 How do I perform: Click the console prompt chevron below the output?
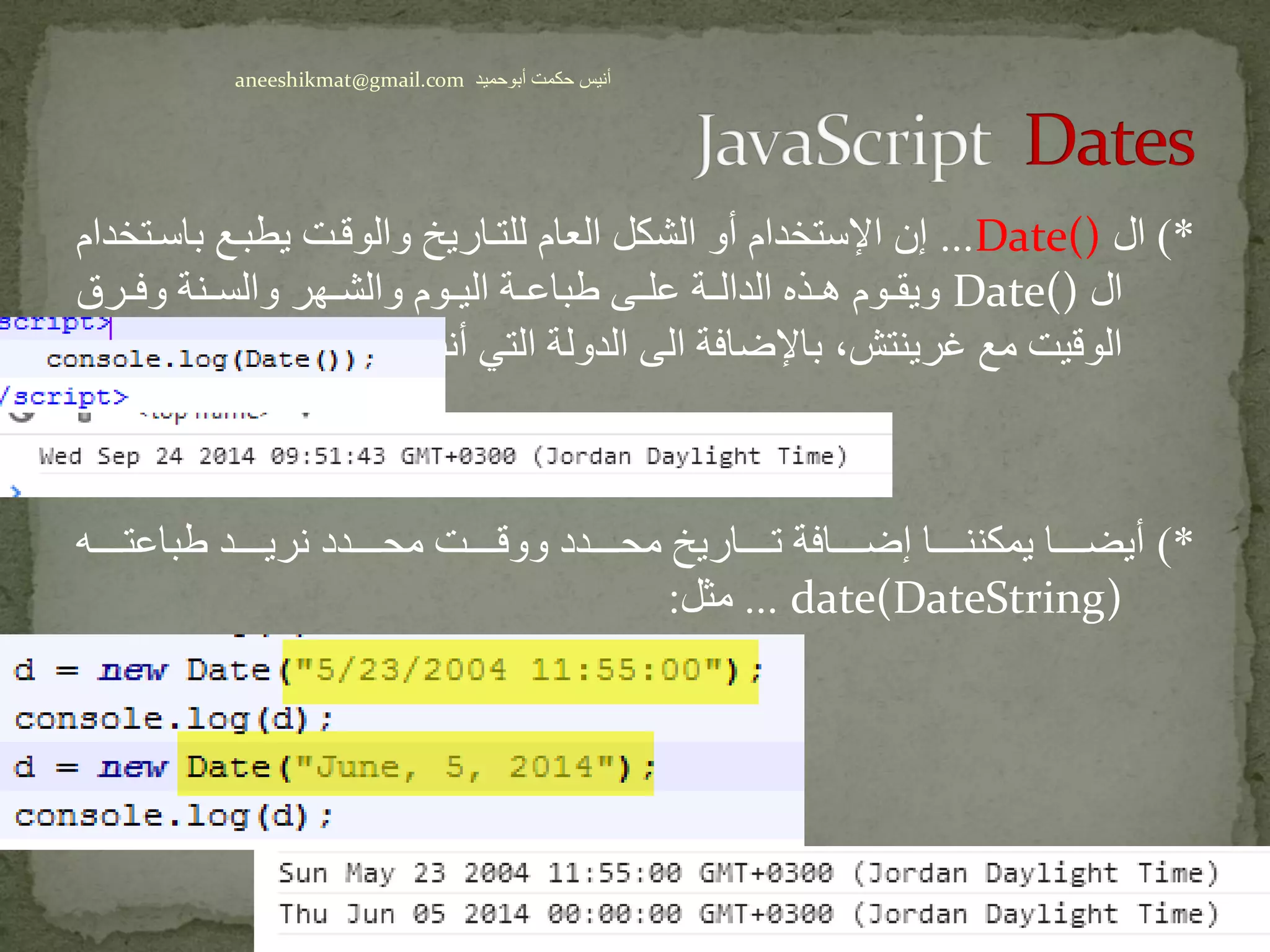[x=16, y=491]
